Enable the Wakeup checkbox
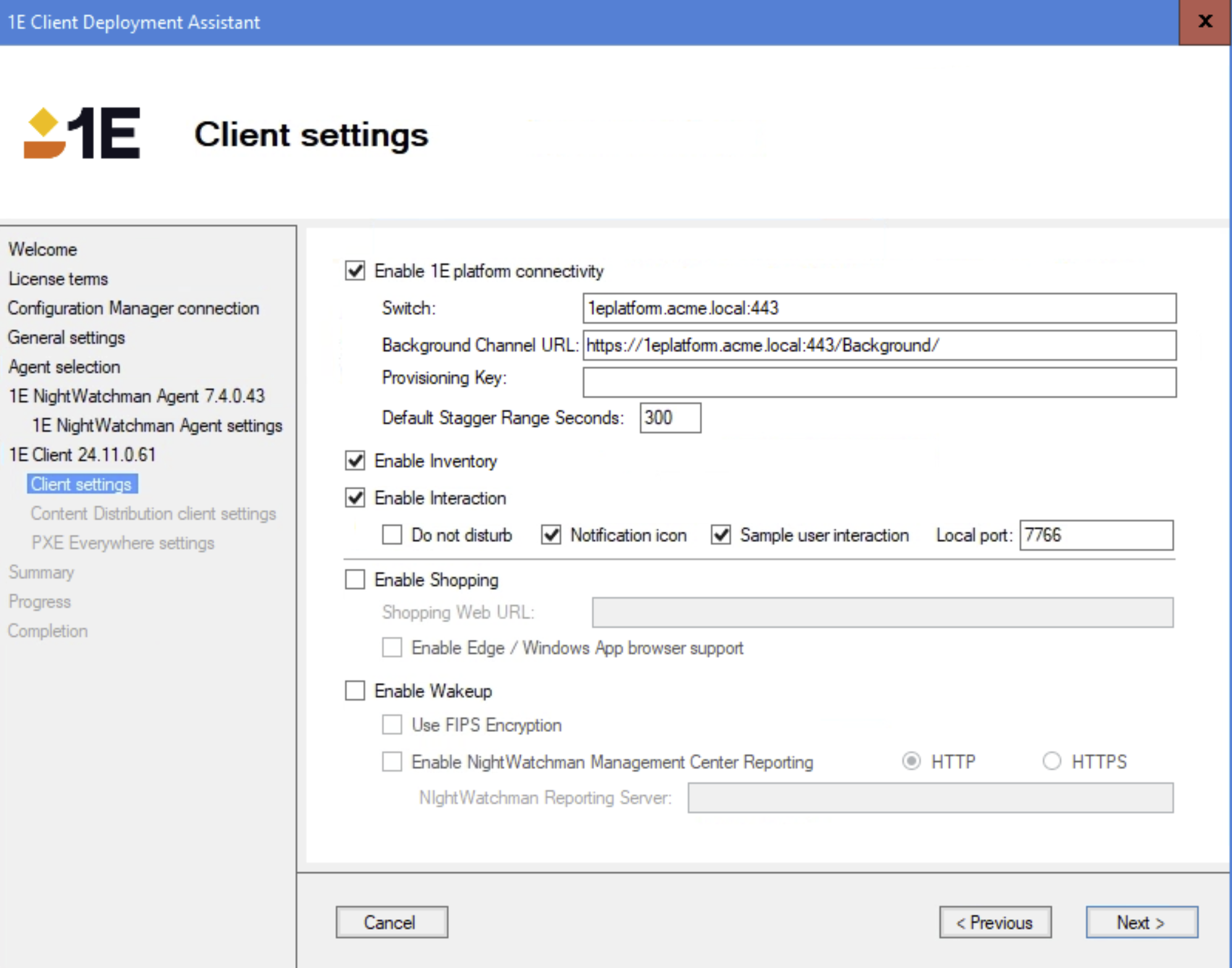Image resolution: width=1232 pixels, height=968 pixels. click(x=355, y=691)
